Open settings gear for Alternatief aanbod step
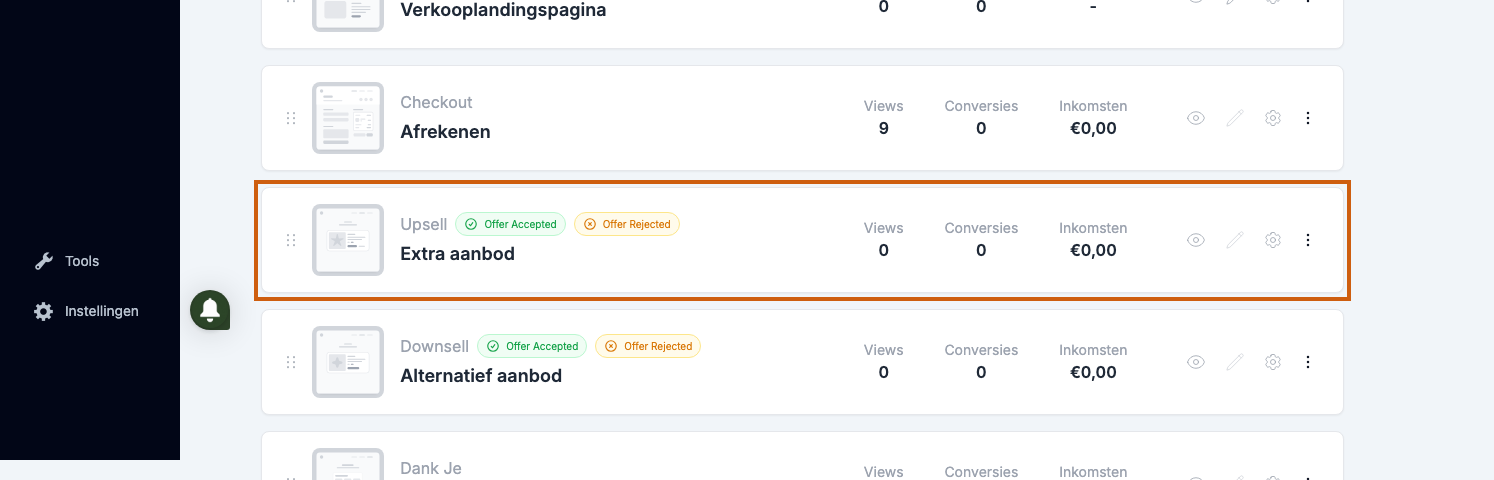This screenshot has width=1494, height=480. click(1273, 362)
